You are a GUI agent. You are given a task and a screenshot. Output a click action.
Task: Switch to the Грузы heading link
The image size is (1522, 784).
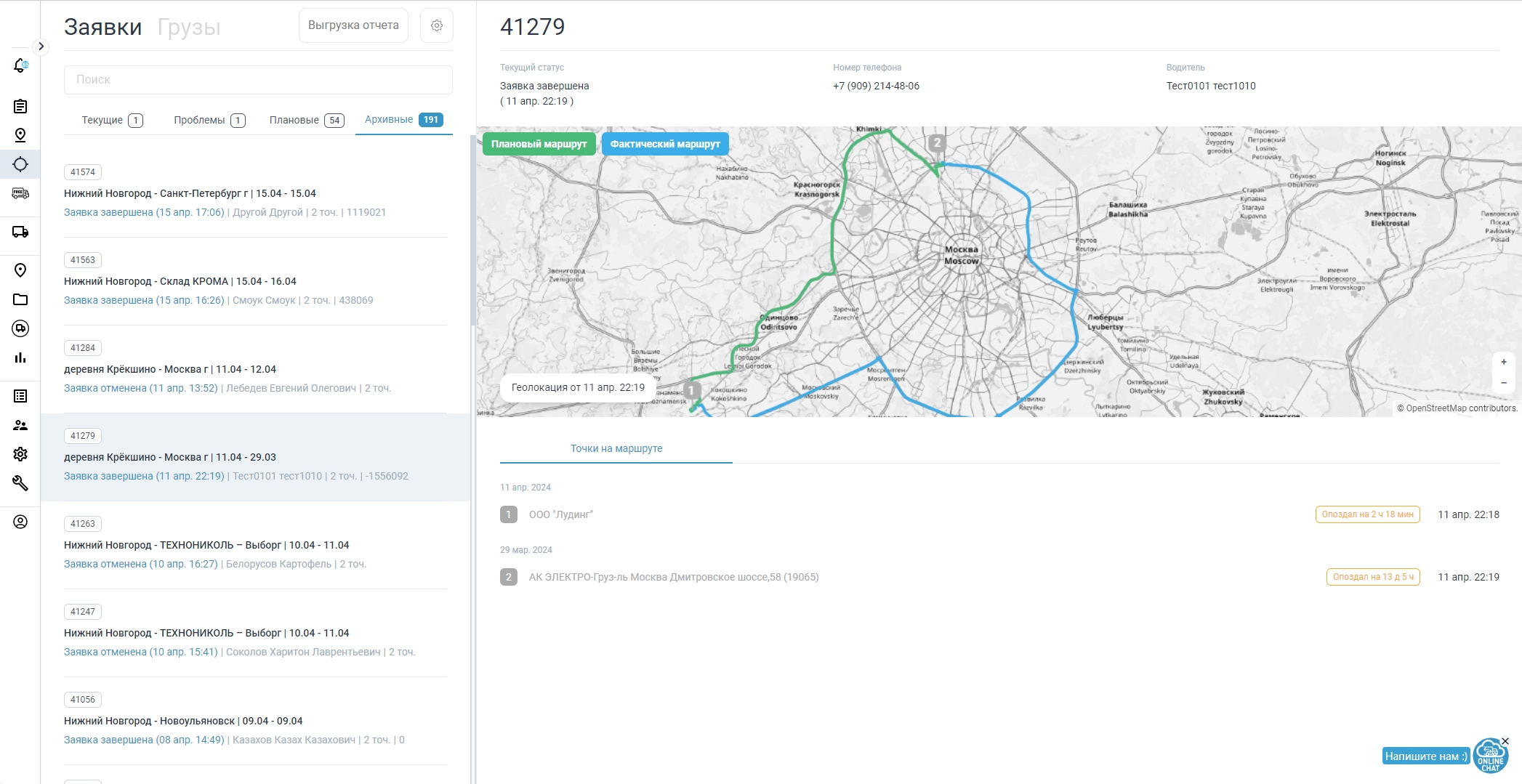click(189, 27)
